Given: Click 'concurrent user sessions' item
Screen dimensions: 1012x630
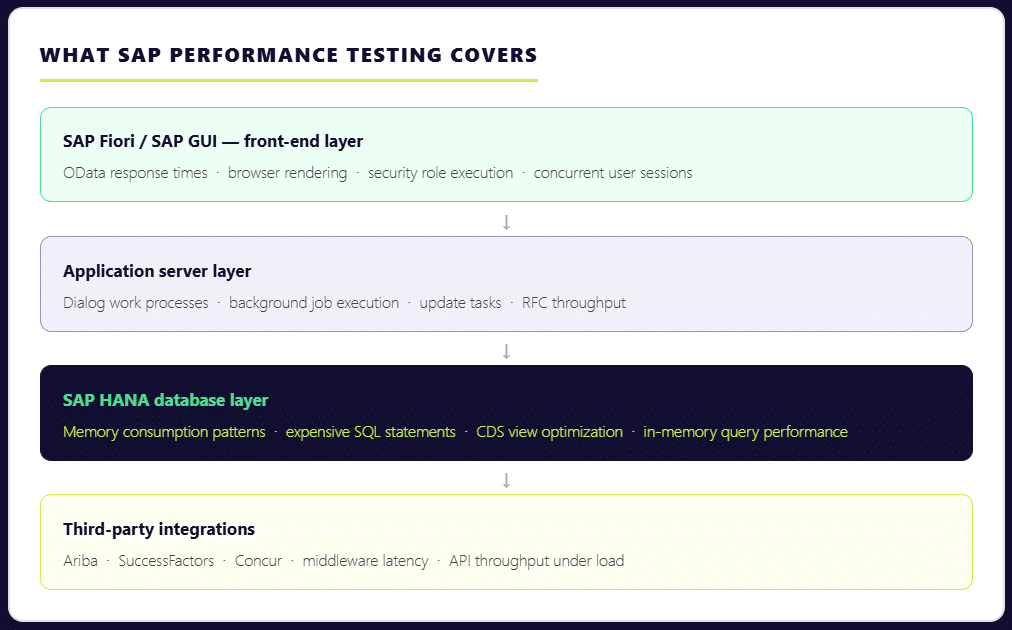Looking at the screenshot, I should (x=612, y=173).
